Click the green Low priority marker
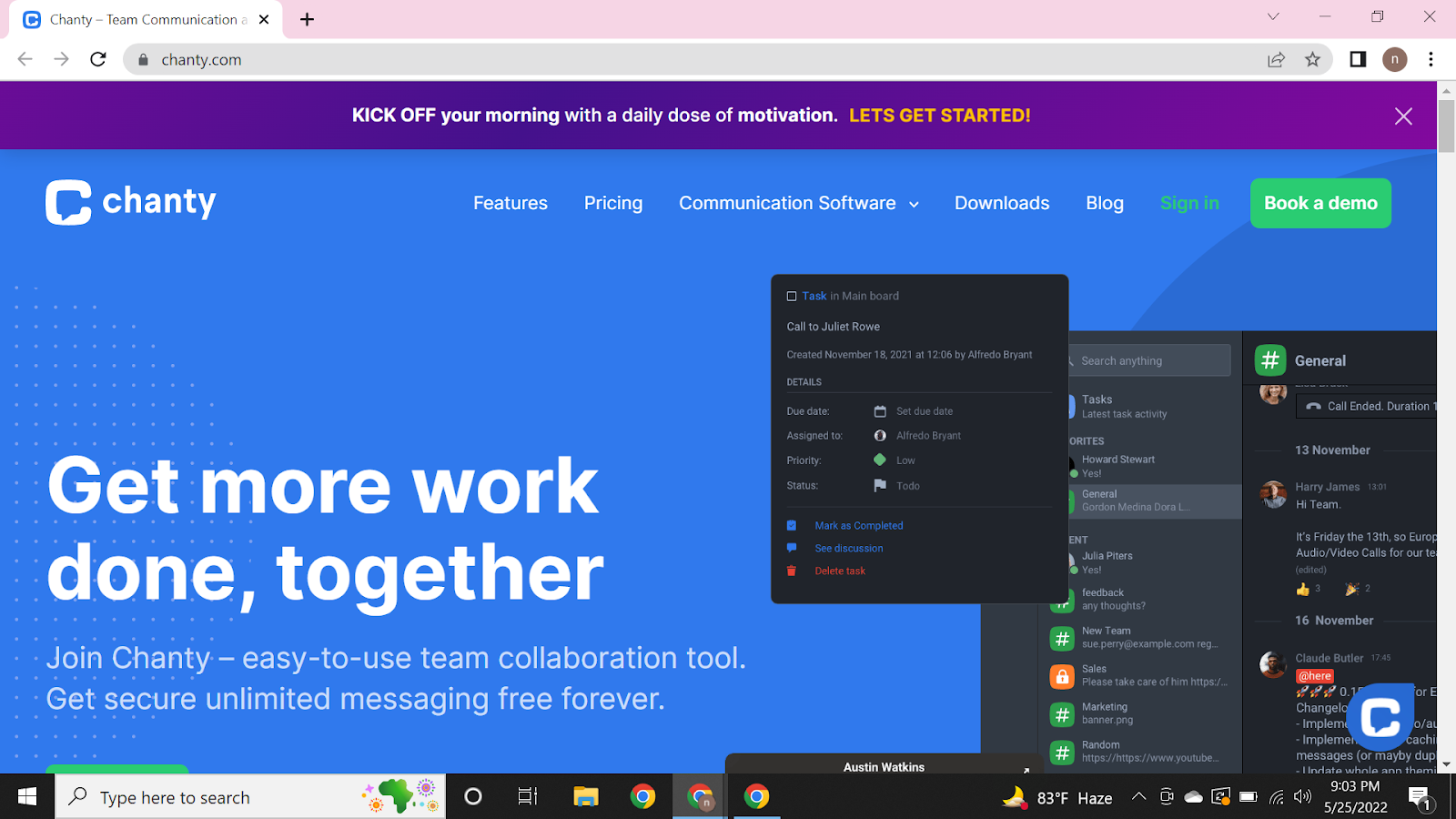Screen dimensions: 1456x819 pos(880,460)
